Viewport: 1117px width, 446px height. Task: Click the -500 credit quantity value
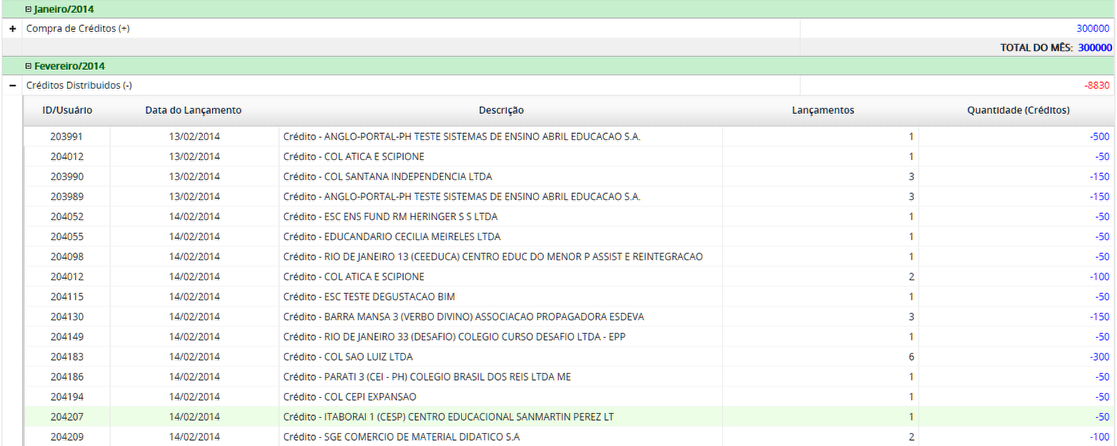pyautogui.click(x=1099, y=136)
